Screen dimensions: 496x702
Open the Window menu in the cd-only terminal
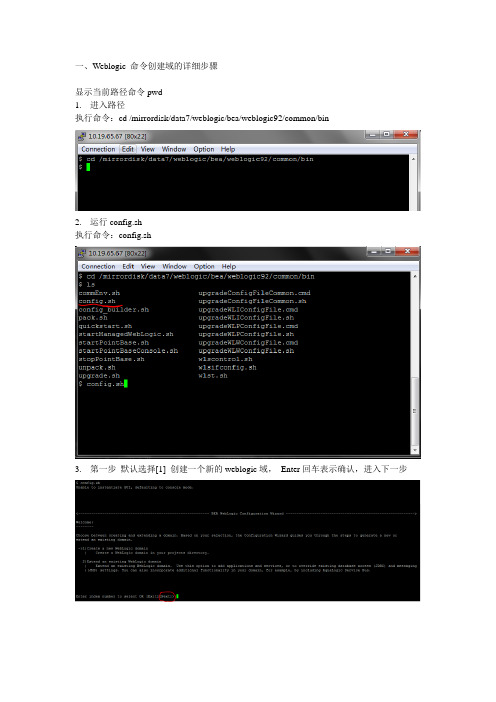(174, 149)
